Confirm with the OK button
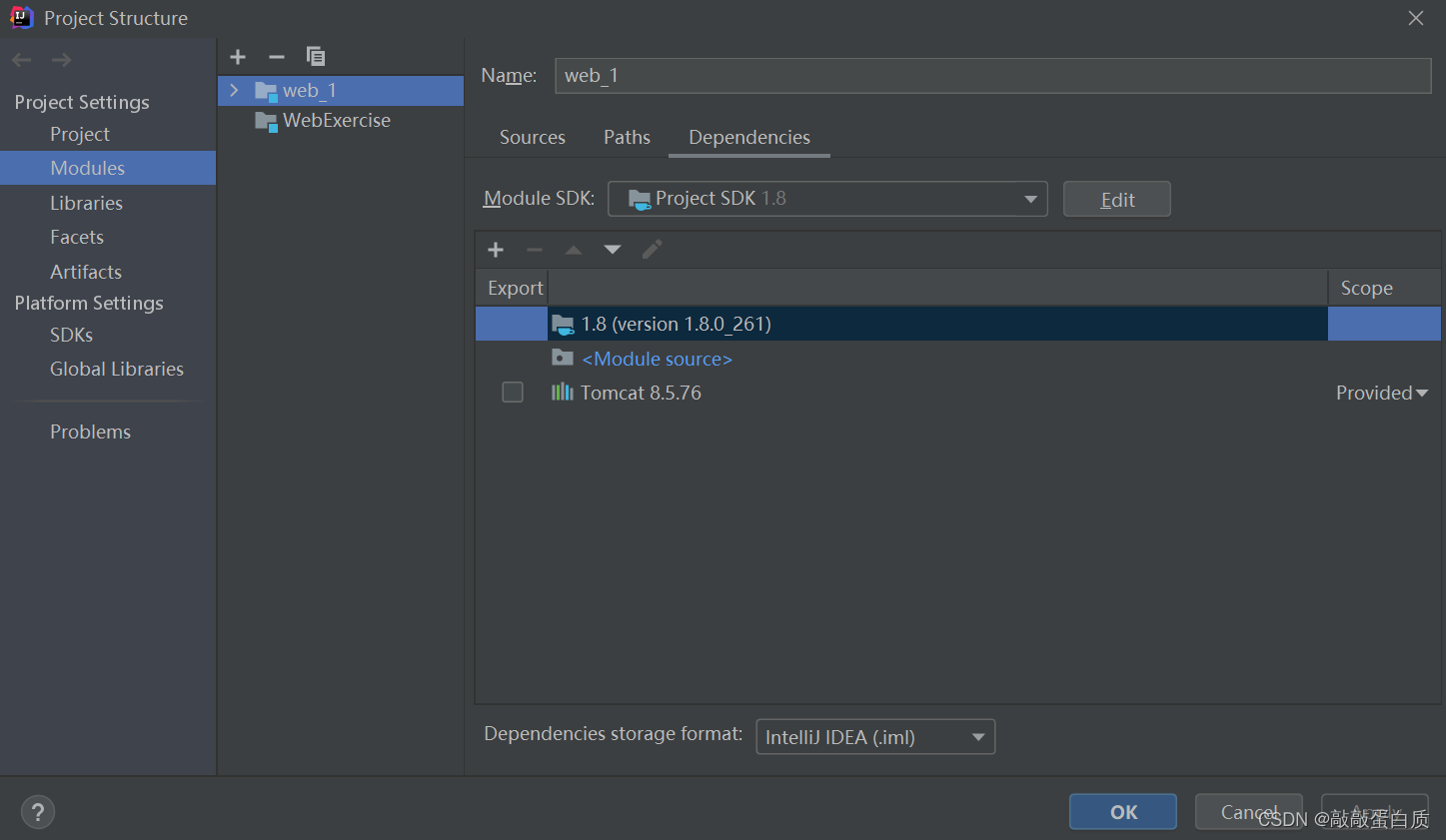 click(x=1123, y=812)
